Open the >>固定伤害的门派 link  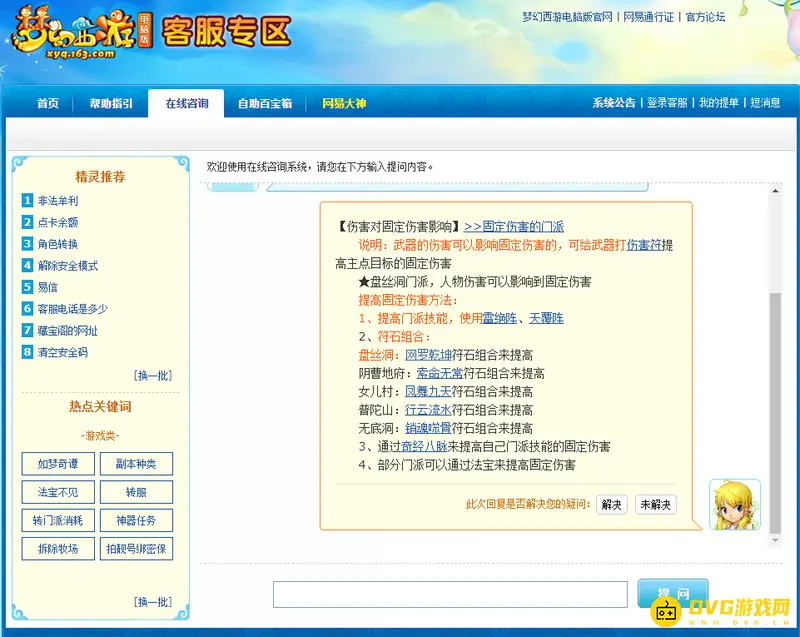[x=514, y=226]
